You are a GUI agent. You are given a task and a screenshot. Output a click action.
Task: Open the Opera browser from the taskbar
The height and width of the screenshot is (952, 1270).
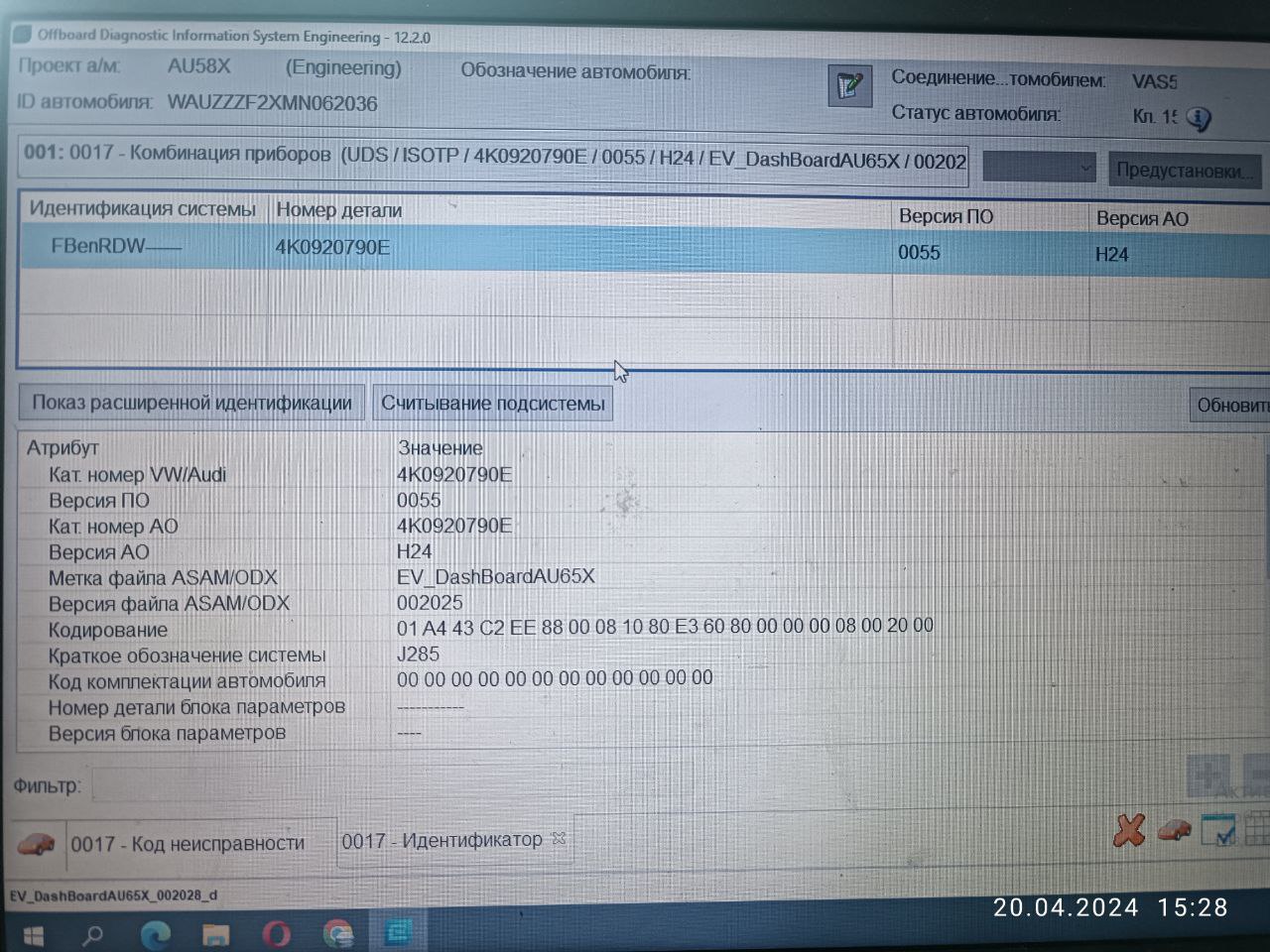coord(277,934)
